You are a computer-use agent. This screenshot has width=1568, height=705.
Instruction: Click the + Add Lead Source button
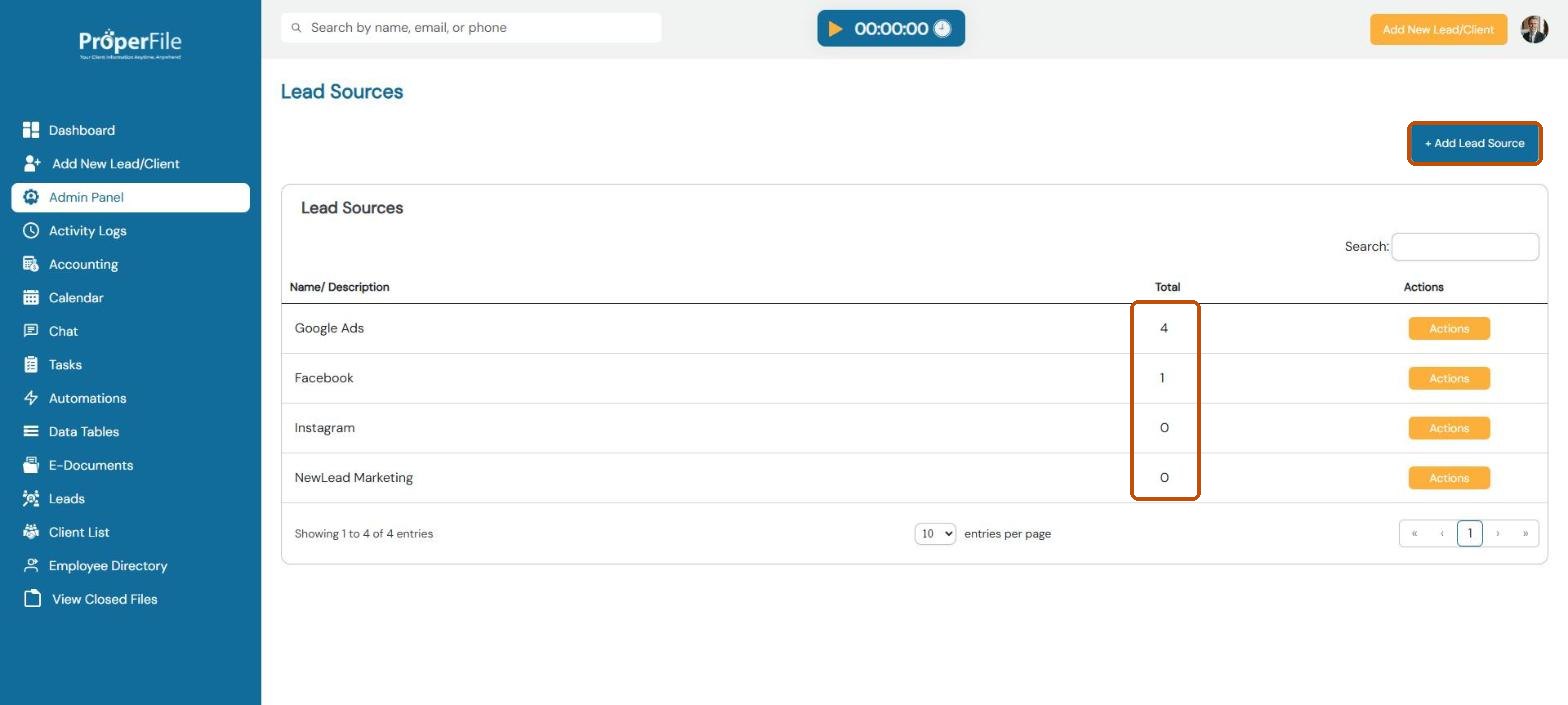point(1474,143)
